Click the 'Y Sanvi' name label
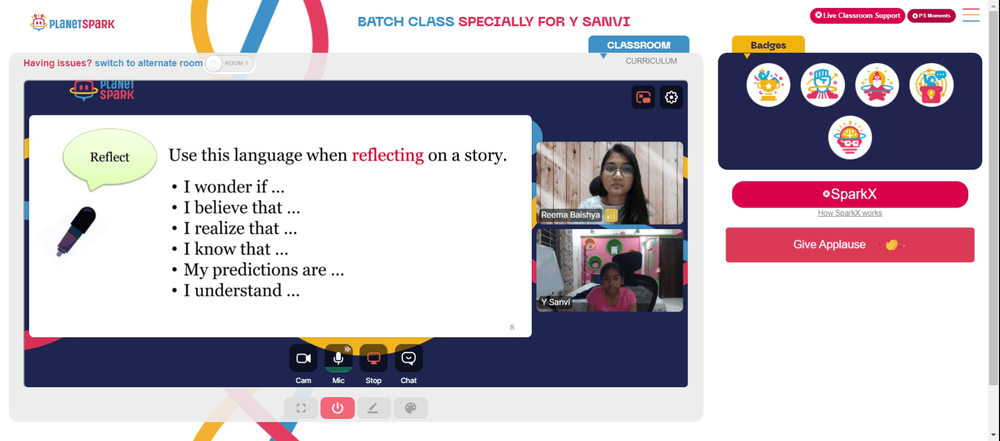 tap(555, 303)
